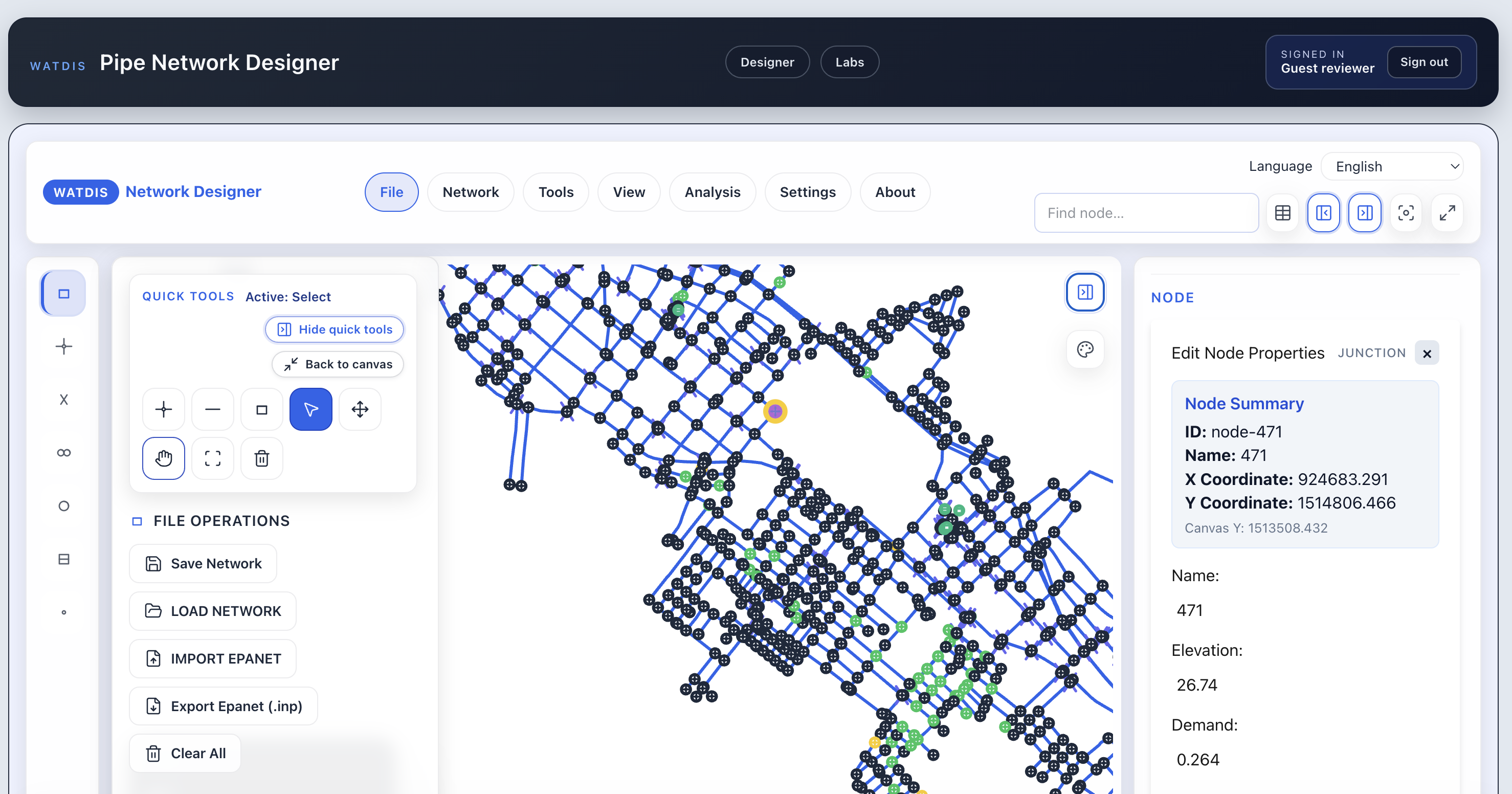Open the Delete tool in quick tools
The width and height of the screenshot is (1512, 794).
pyautogui.click(x=262, y=459)
